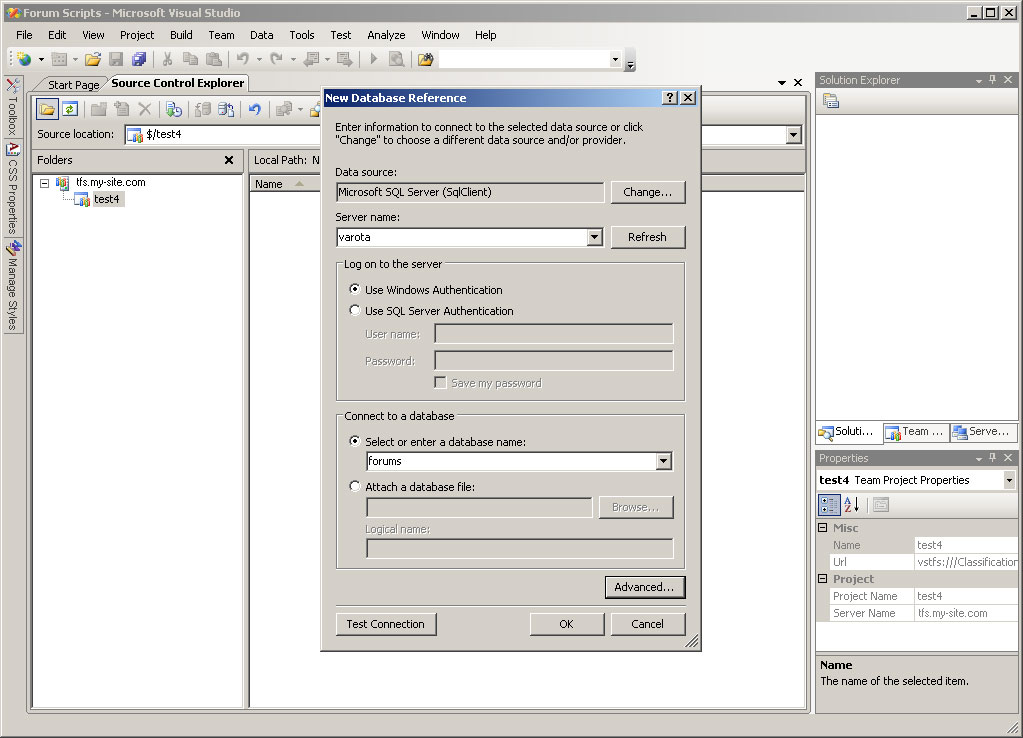Click the Redo icon in main toolbar
The image size is (1023, 738).
tap(277, 59)
